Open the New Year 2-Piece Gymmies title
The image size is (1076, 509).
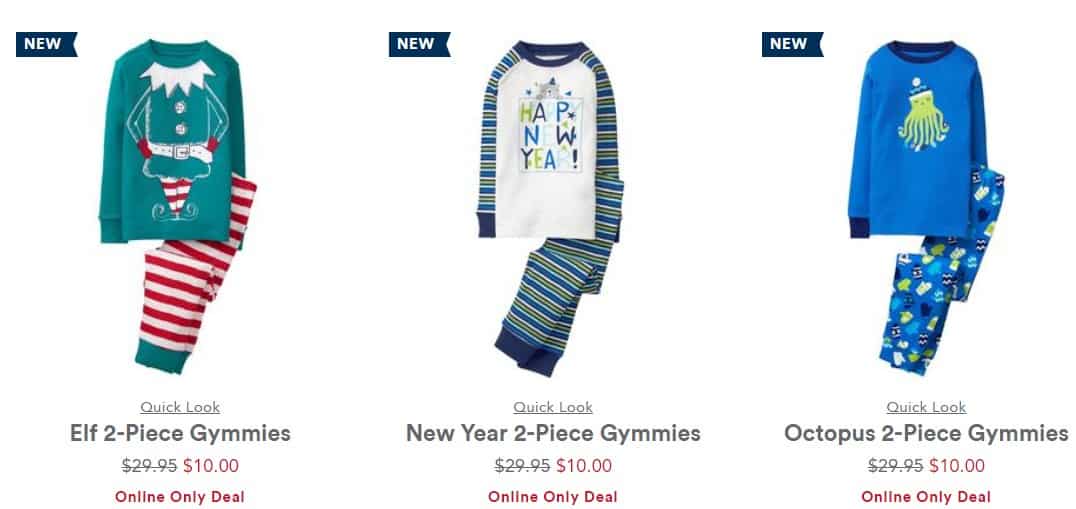point(553,434)
